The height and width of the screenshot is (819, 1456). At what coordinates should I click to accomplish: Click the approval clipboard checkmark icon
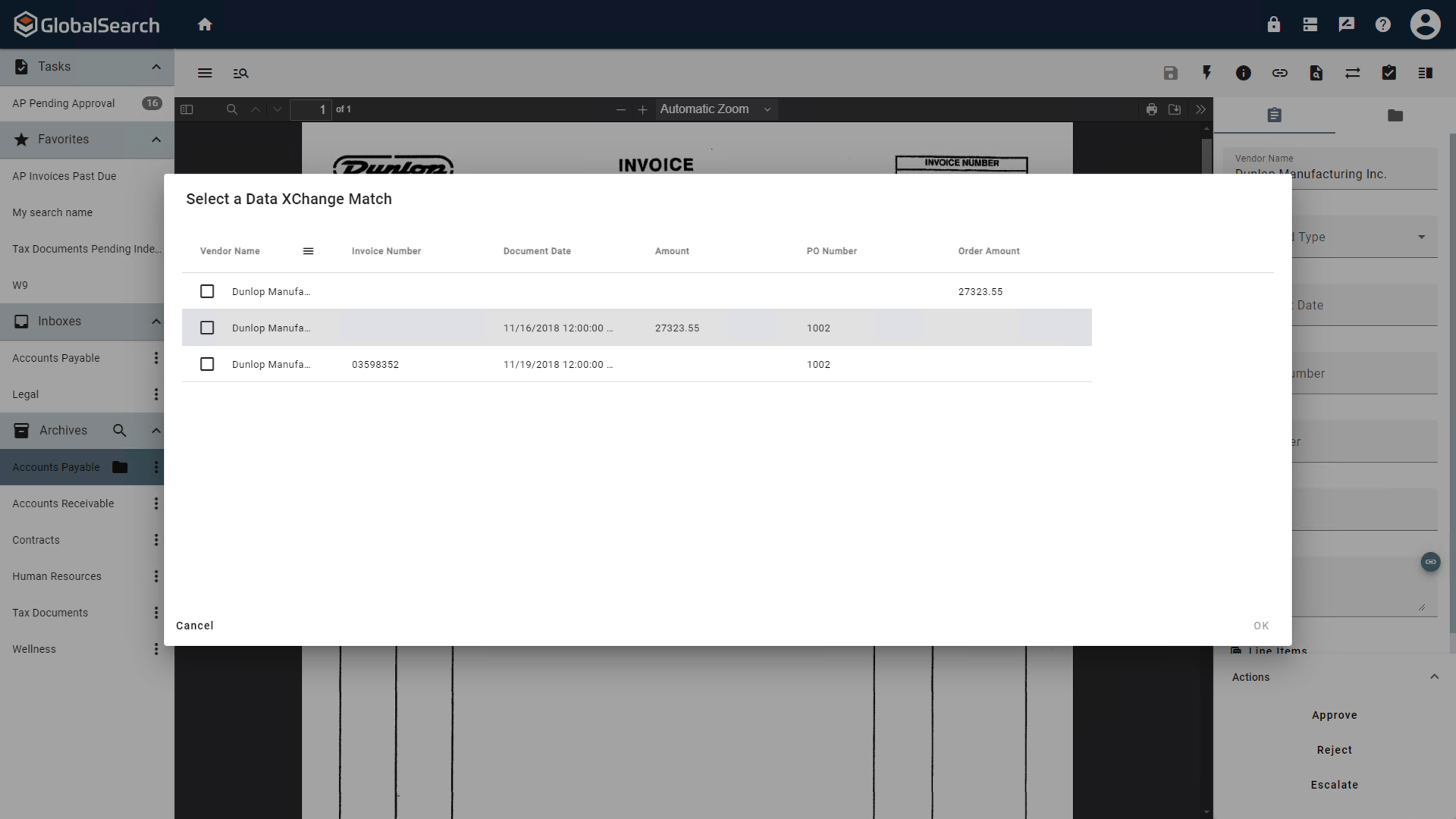(1389, 73)
